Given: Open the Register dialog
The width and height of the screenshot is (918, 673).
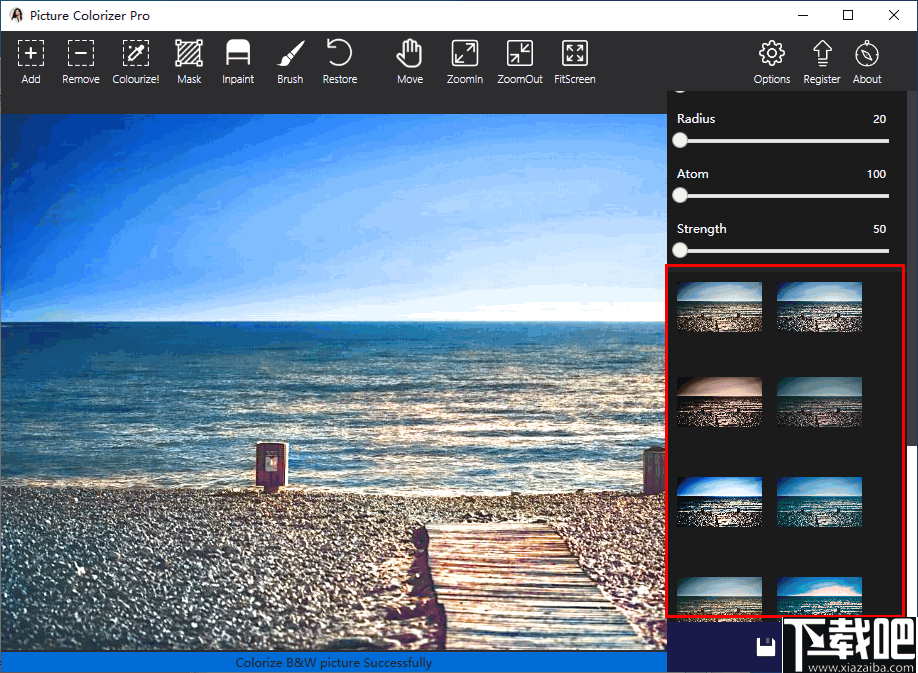Looking at the screenshot, I should tap(821, 60).
